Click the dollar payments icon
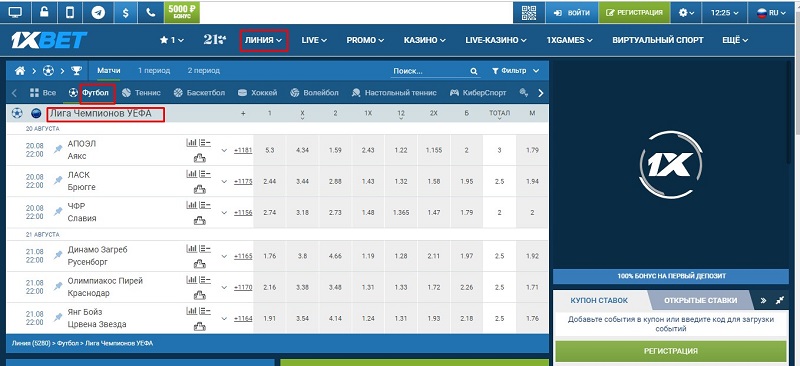 tap(125, 13)
